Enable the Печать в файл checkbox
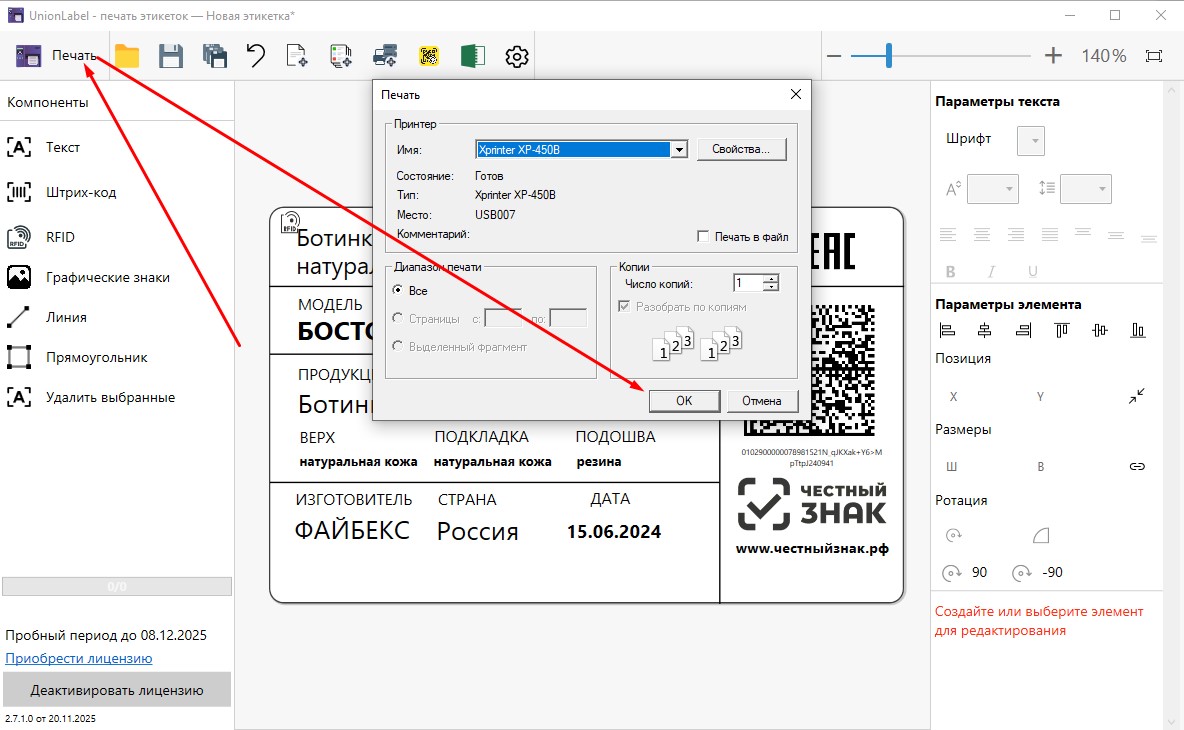Image resolution: width=1184 pixels, height=730 pixels. (704, 237)
